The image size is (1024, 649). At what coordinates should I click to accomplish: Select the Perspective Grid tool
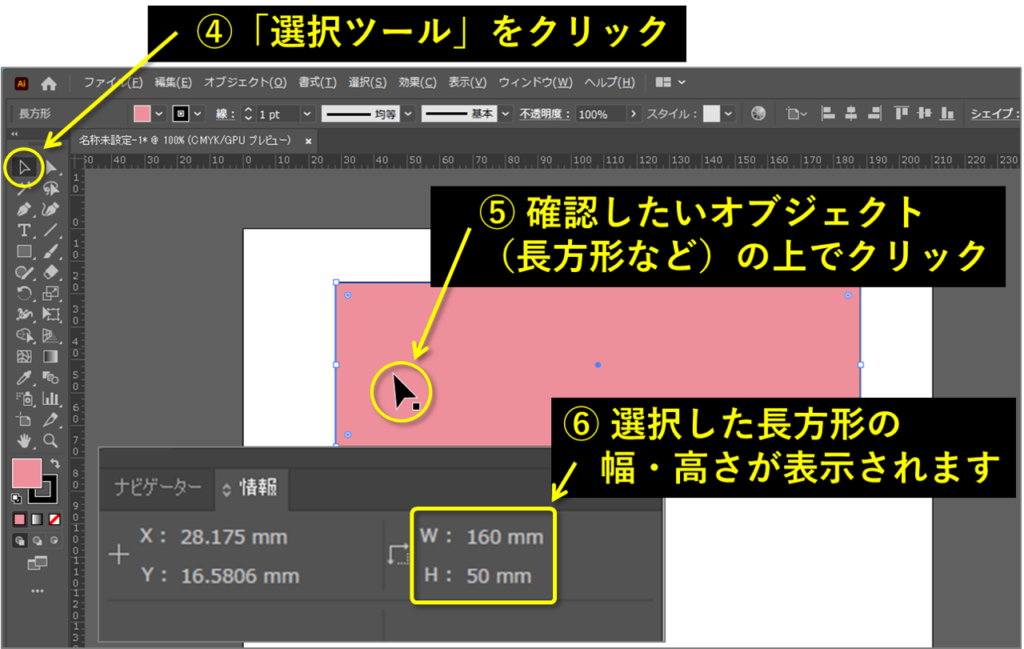point(50,336)
